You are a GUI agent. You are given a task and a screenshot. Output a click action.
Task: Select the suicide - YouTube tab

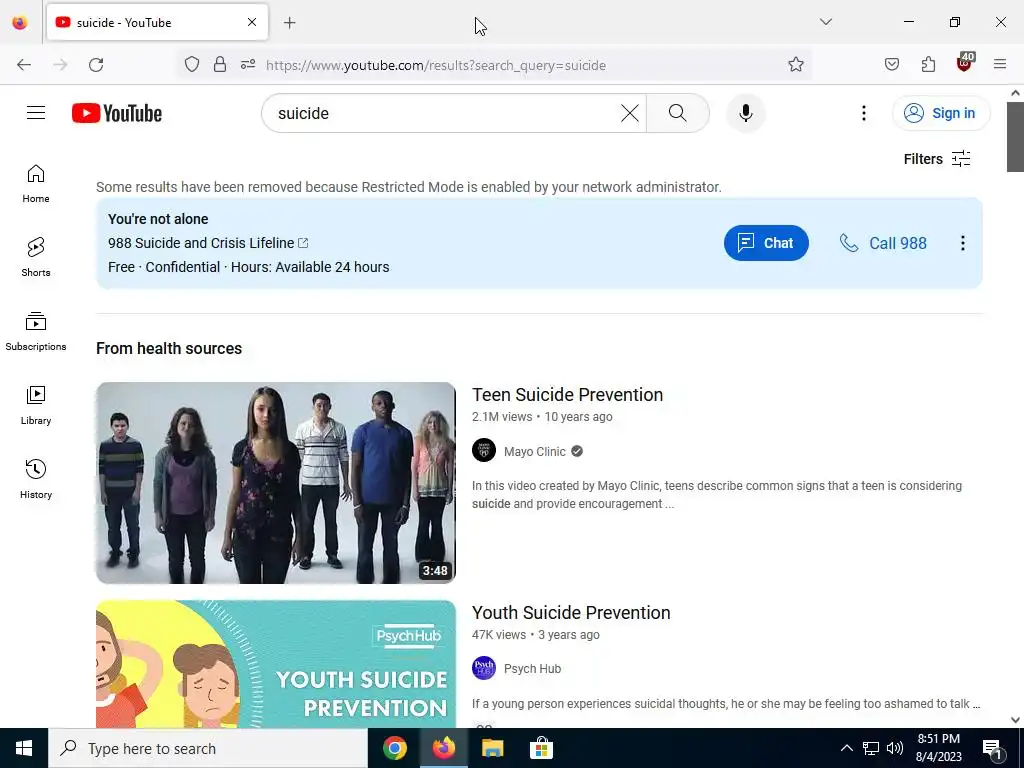157,22
